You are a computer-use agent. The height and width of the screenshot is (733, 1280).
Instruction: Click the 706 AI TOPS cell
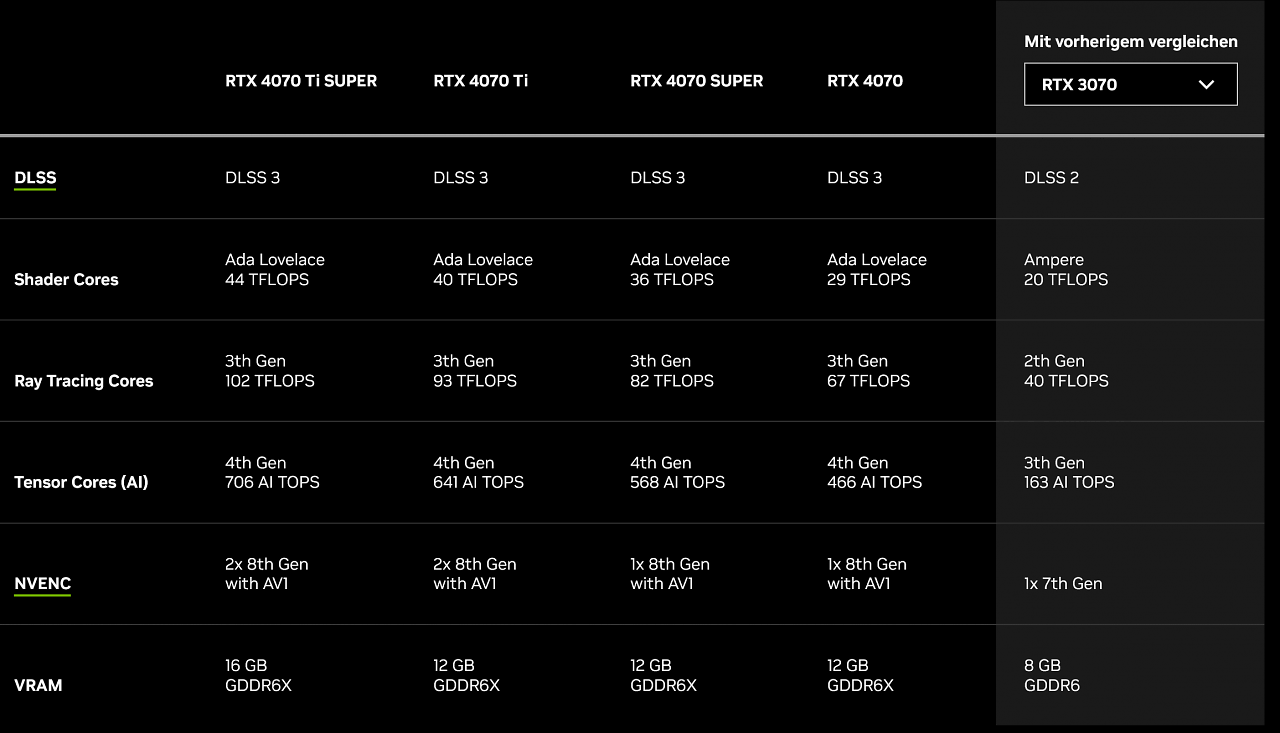click(x=272, y=472)
